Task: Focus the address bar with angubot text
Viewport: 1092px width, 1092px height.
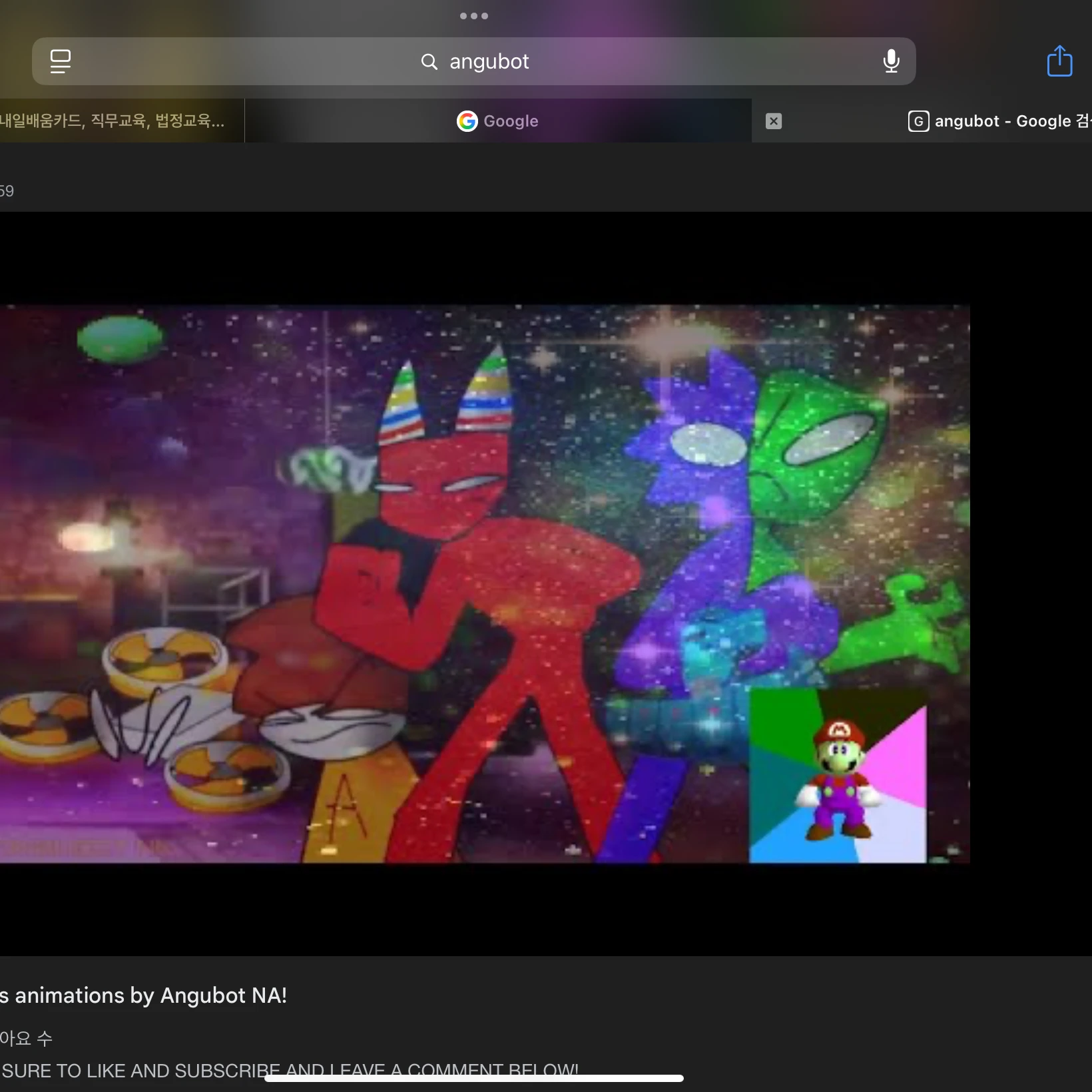Action: [474, 61]
